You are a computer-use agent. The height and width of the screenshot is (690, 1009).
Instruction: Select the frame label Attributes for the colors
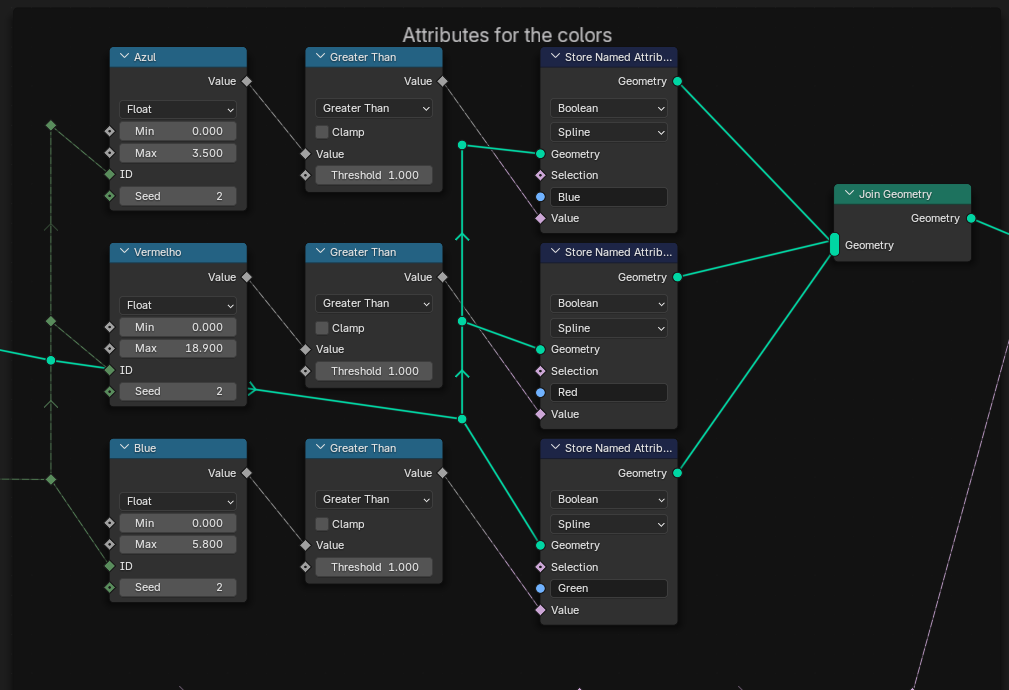coord(507,35)
